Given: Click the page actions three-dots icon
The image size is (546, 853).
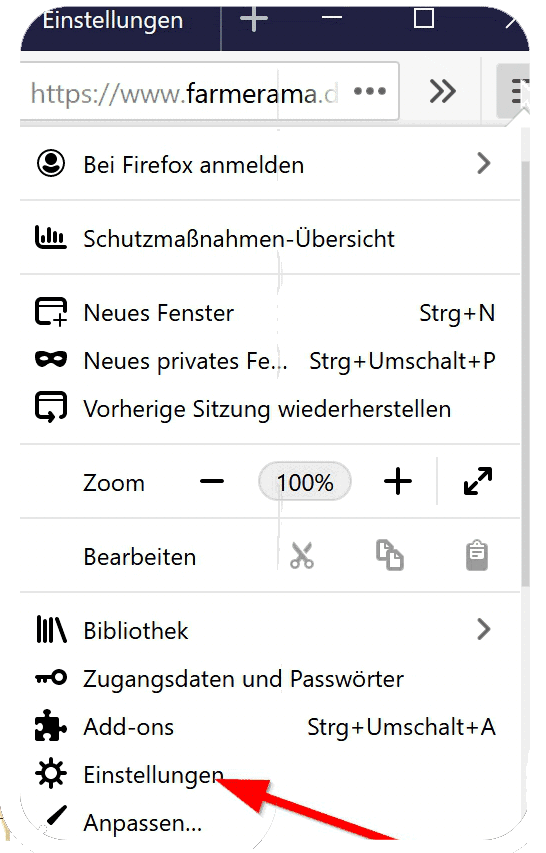Looking at the screenshot, I should tap(370, 91).
